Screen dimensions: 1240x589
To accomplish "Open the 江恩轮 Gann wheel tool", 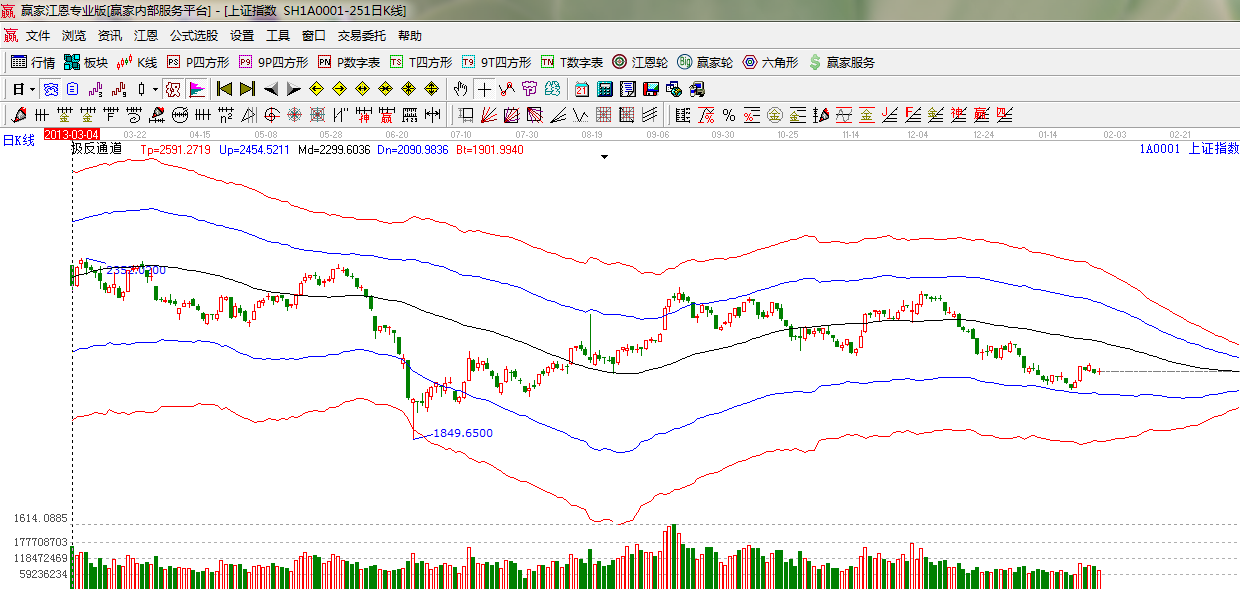I will click(640, 62).
